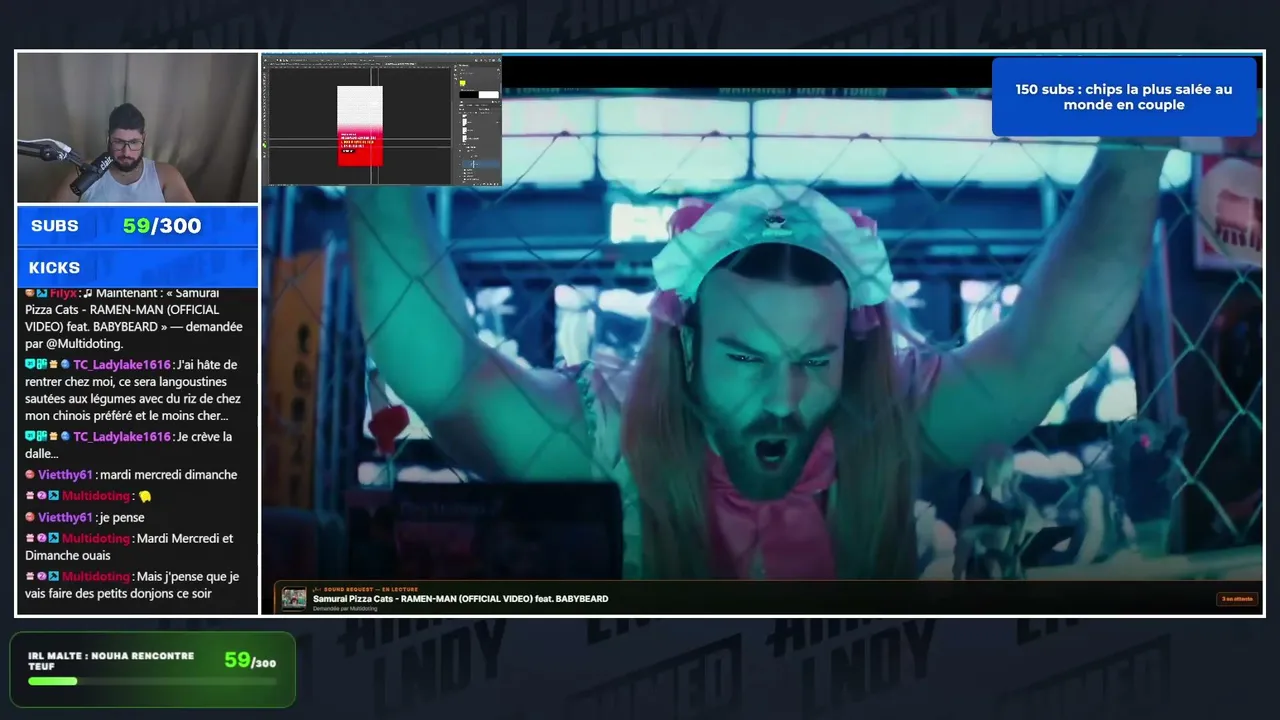Open the Photoshop screen preview inset

(x=382, y=121)
